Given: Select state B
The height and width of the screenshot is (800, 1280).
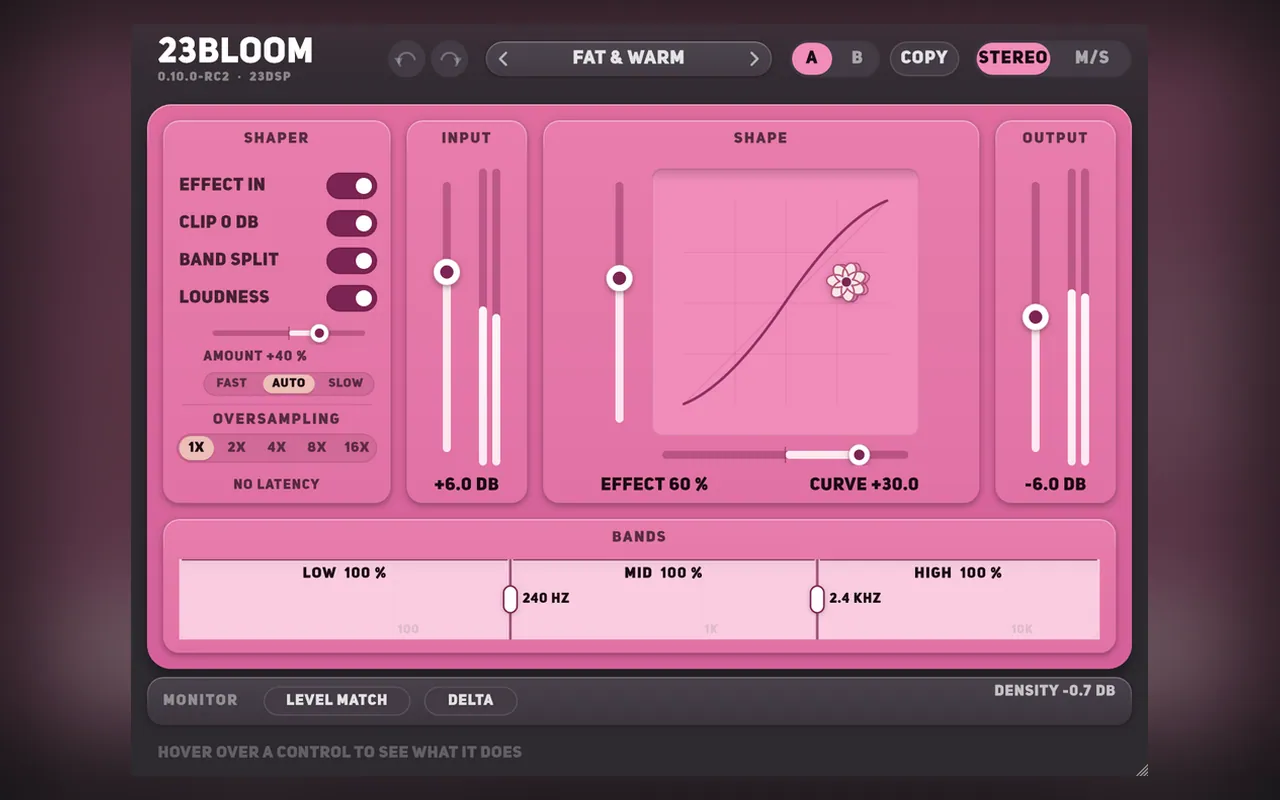Looking at the screenshot, I should [857, 58].
